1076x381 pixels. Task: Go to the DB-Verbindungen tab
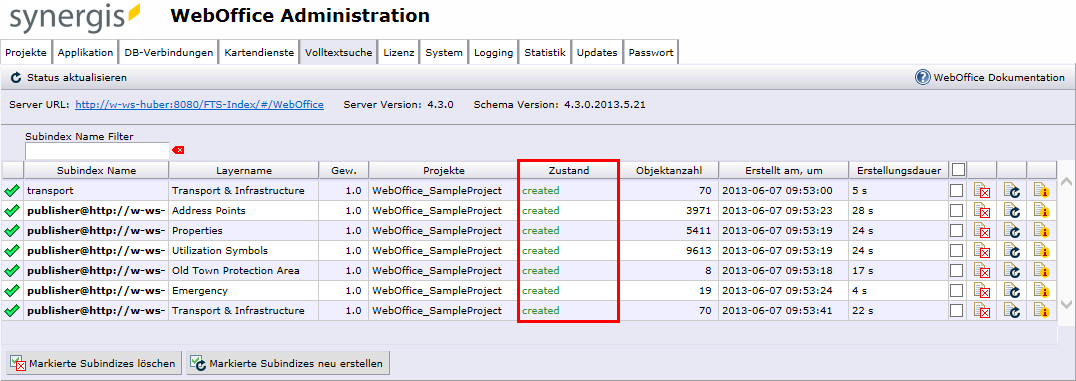click(x=169, y=53)
